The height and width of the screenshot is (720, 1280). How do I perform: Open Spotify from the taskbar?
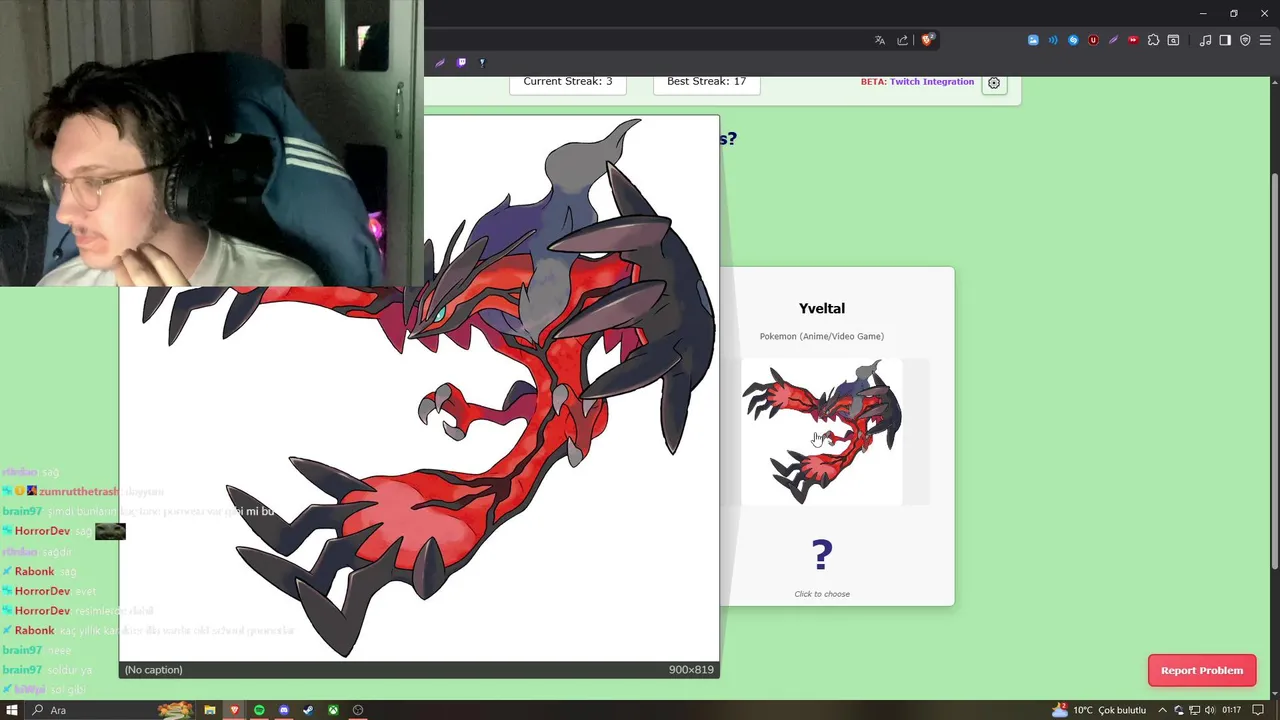259,710
